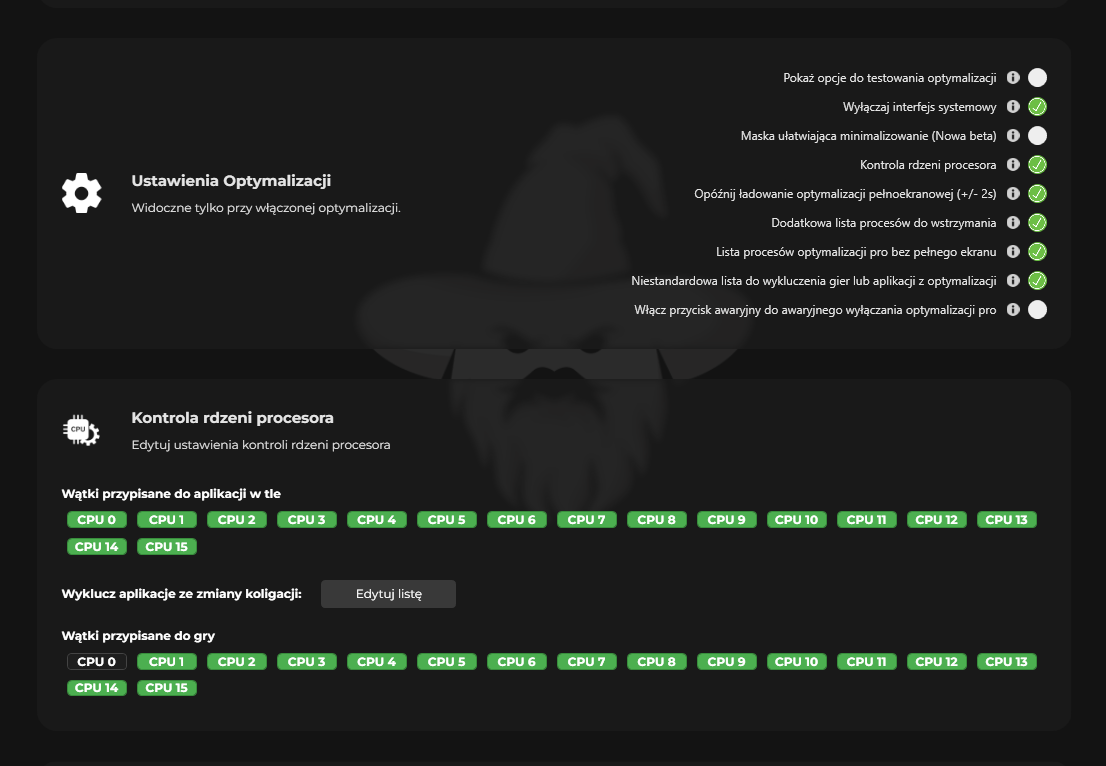This screenshot has width=1106, height=766.
Task: Enable the Włącz przycisk awaryjny toggle
Action: 1037,310
